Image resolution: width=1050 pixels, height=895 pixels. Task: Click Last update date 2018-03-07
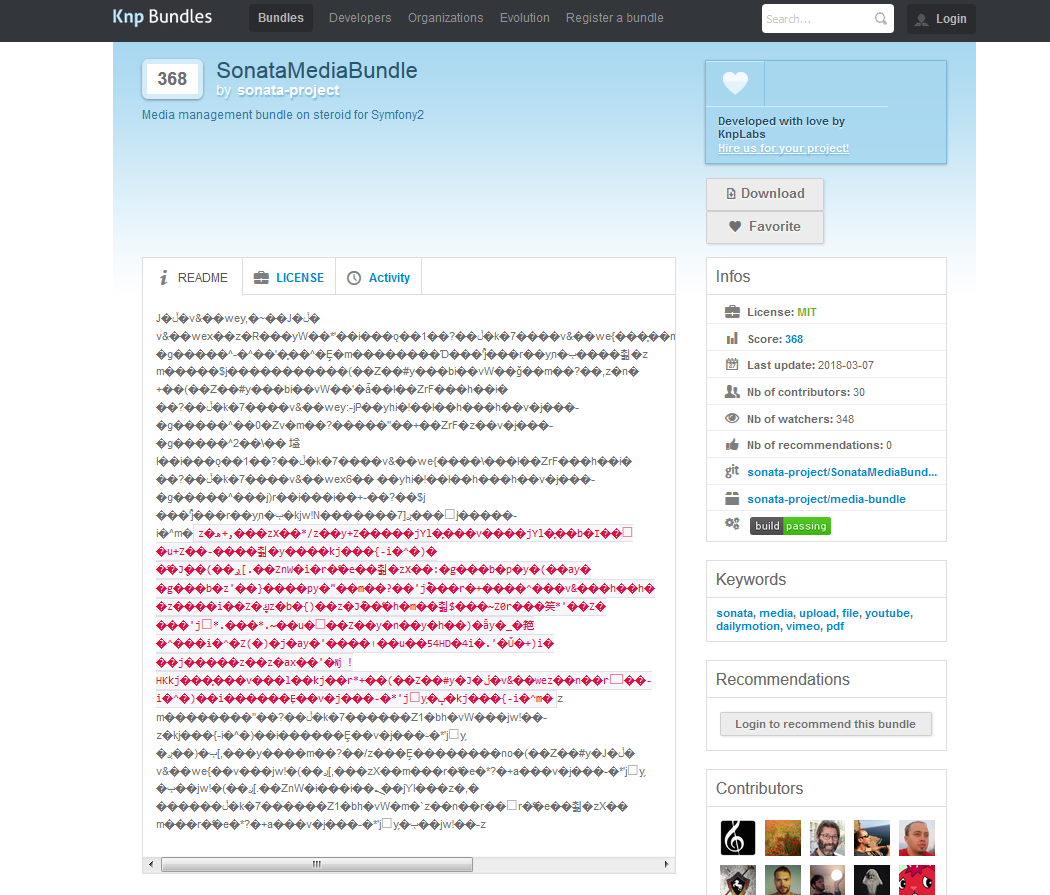click(845, 365)
